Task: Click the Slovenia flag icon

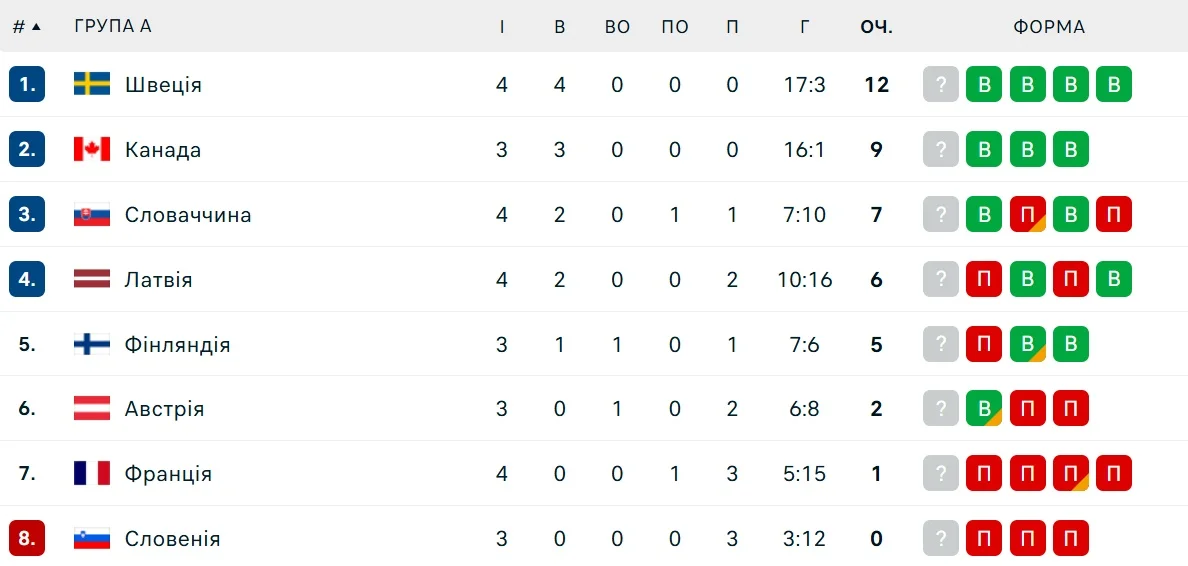Action: tap(92, 538)
